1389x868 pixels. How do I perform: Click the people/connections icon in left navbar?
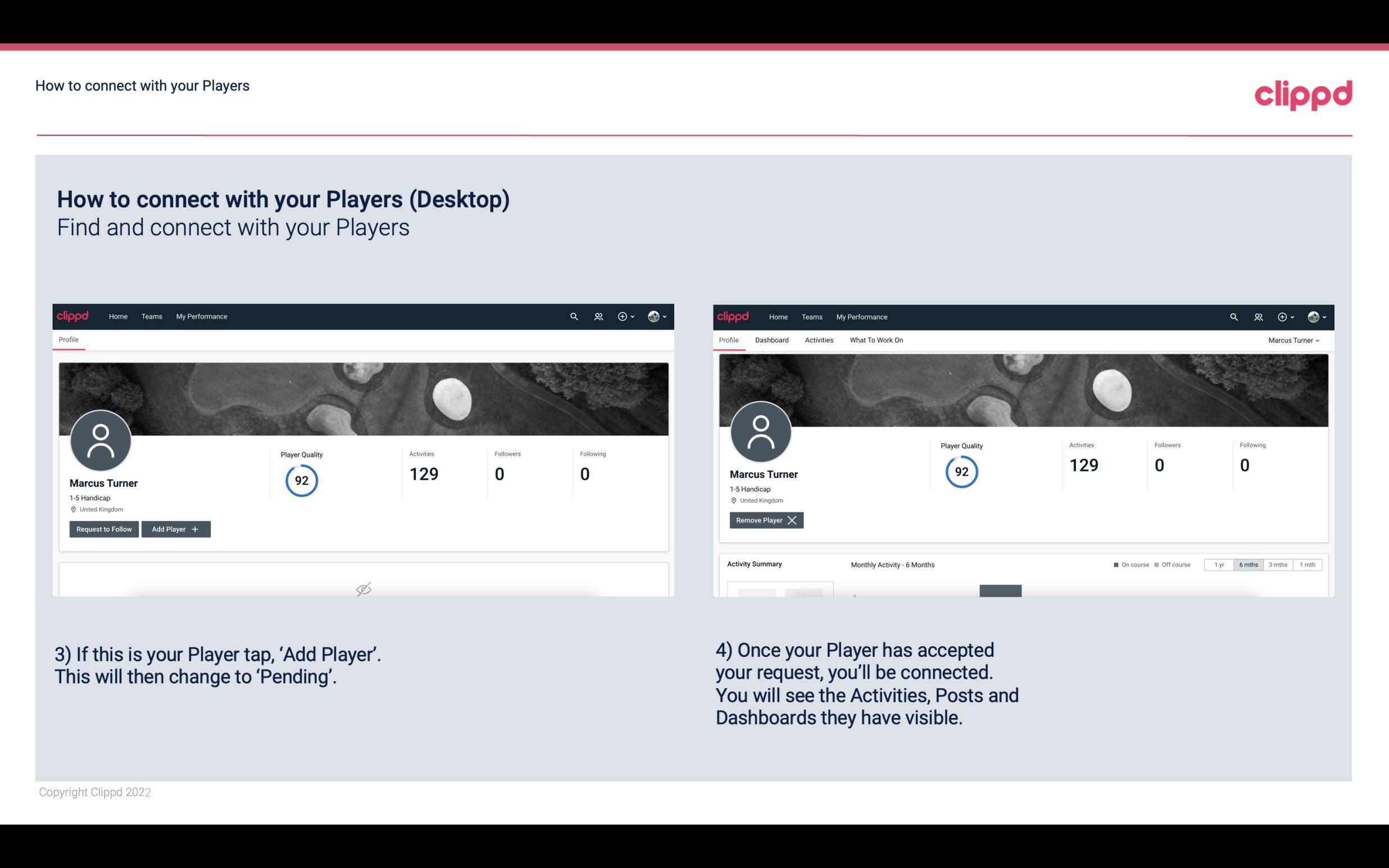coord(597,316)
